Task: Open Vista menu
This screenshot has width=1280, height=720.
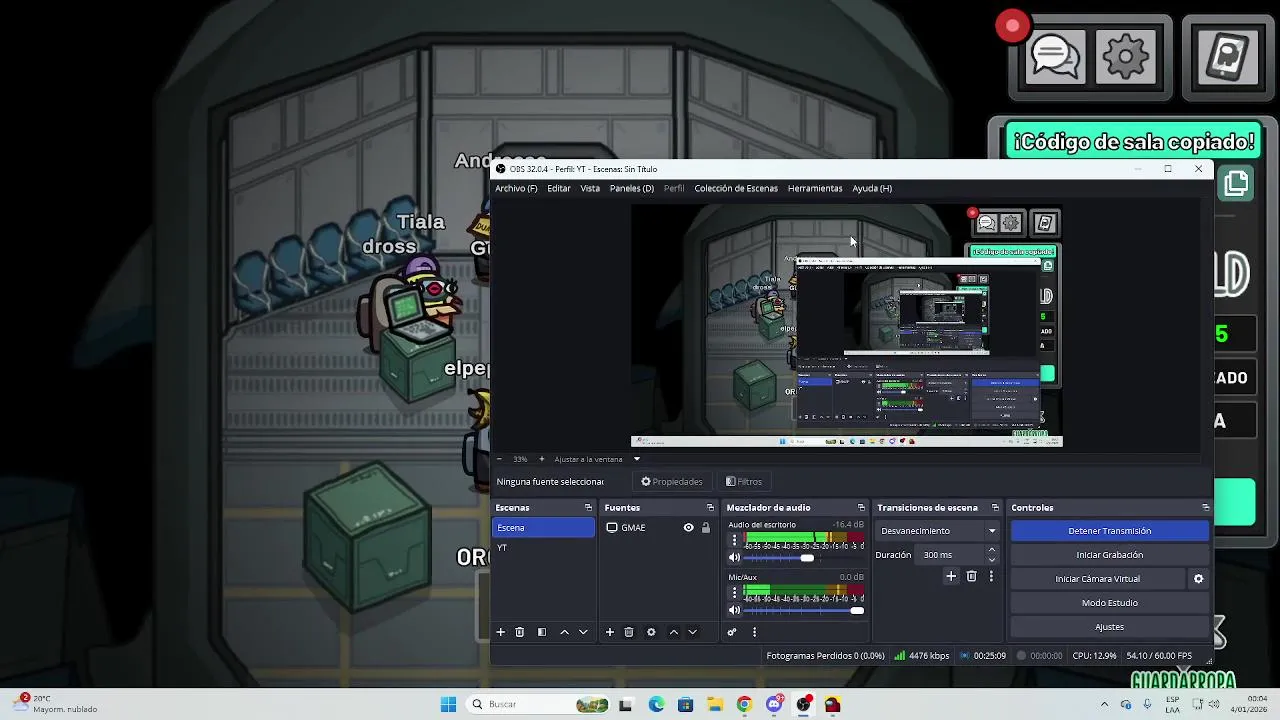Action: pyautogui.click(x=590, y=188)
